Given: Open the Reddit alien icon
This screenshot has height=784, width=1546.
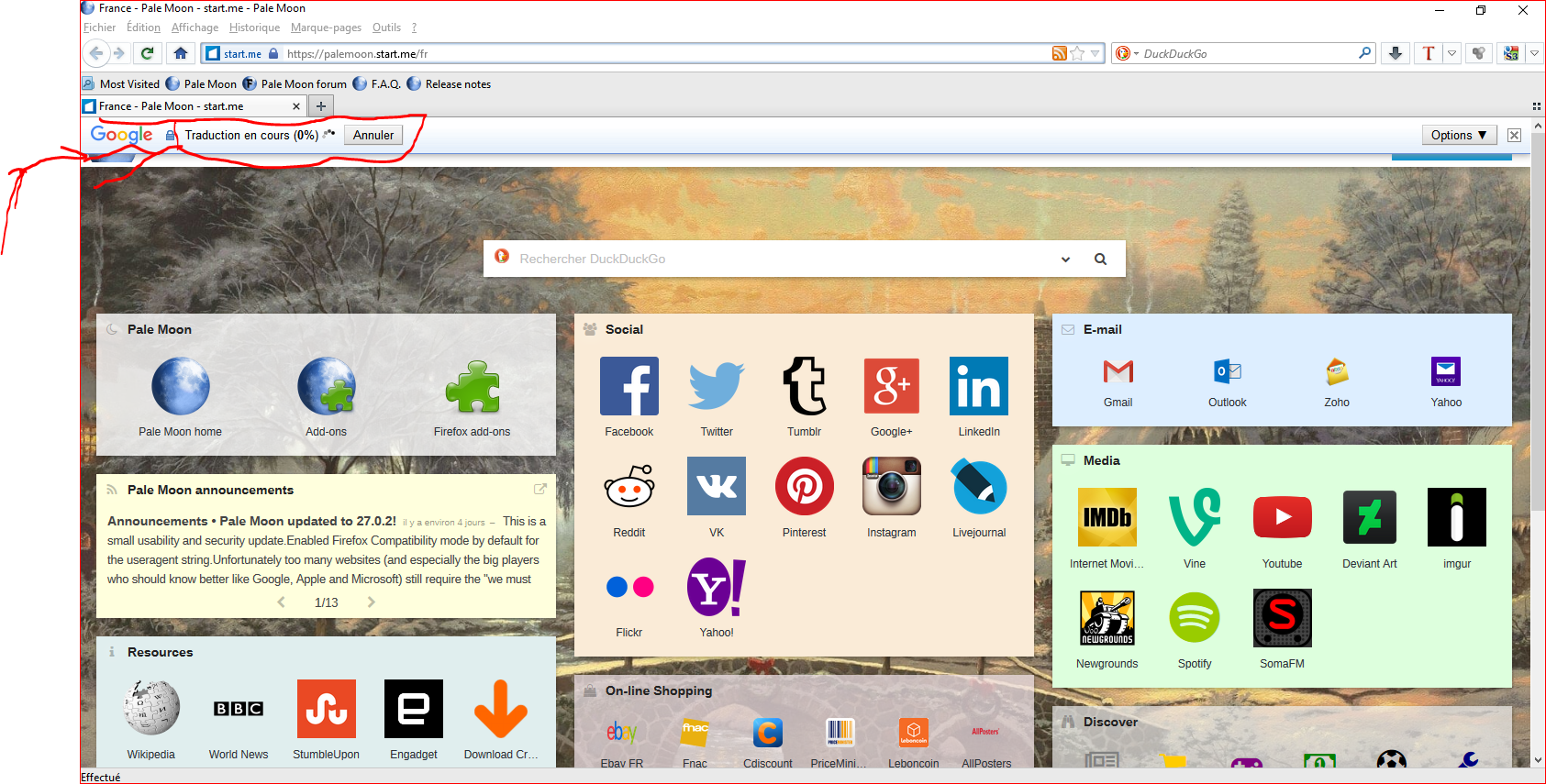Looking at the screenshot, I should [x=629, y=486].
